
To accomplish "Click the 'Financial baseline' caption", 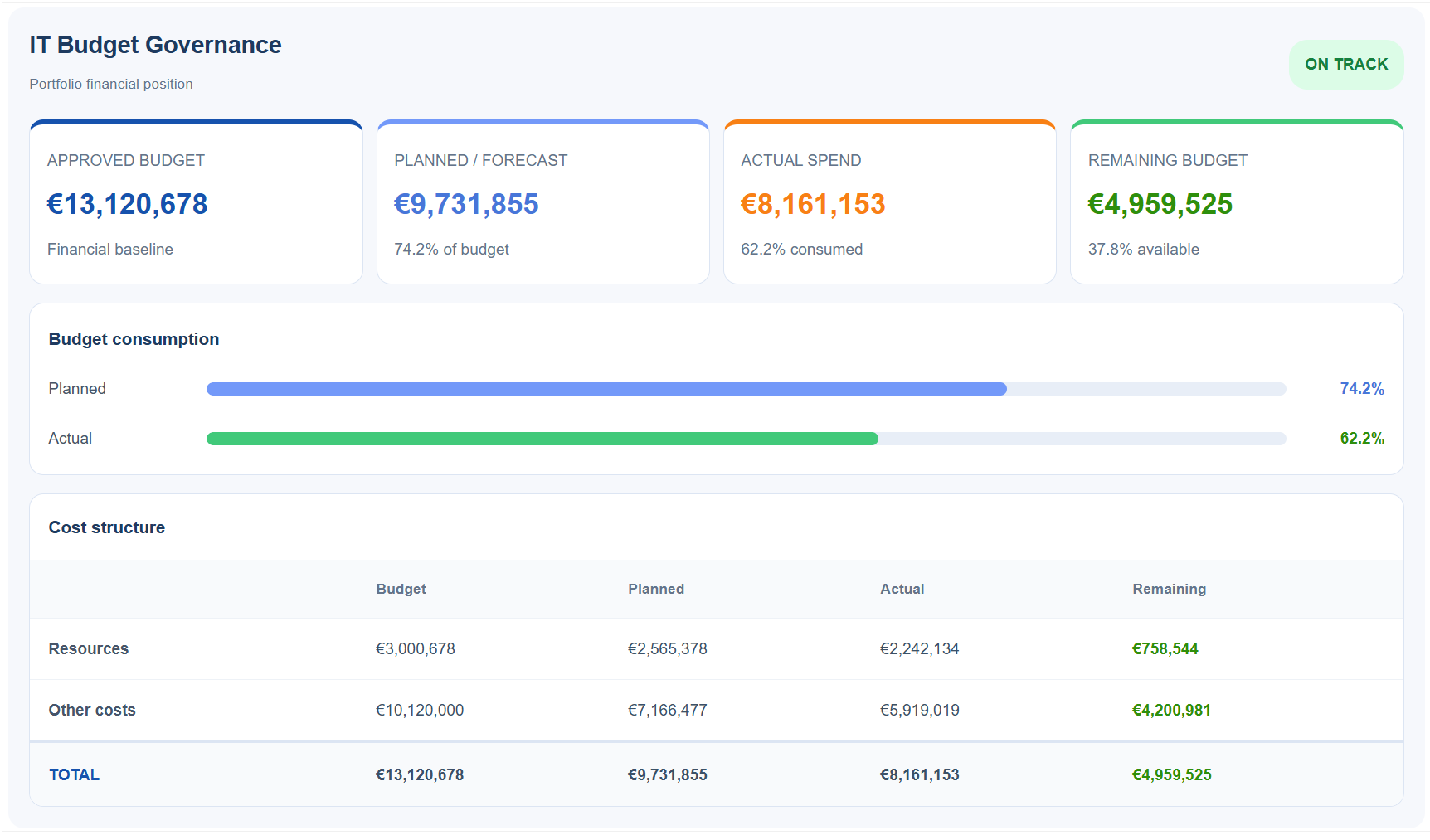I will [110, 249].
